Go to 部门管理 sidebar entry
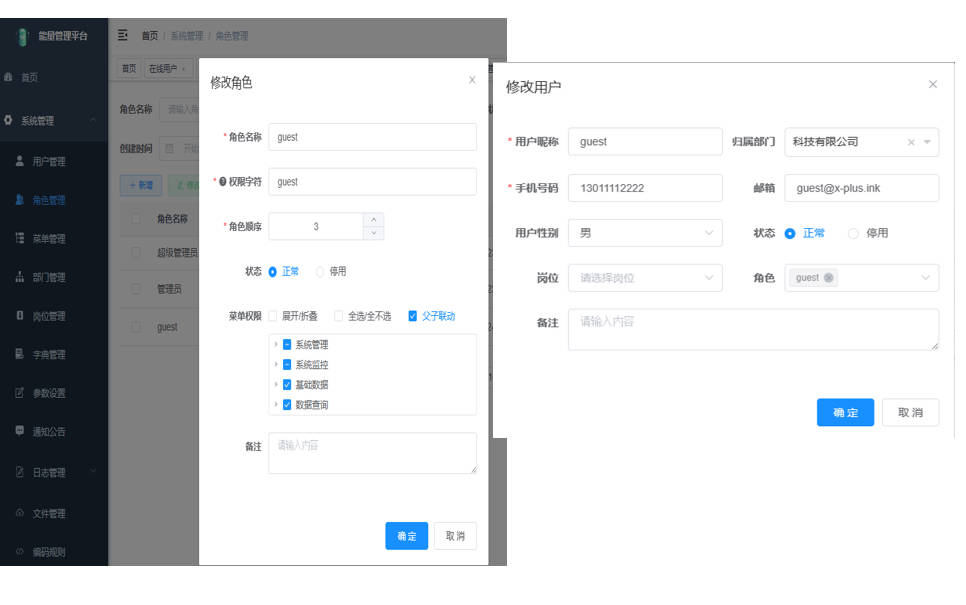The height and width of the screenshot is (605, 966). (x=48, y=277)
